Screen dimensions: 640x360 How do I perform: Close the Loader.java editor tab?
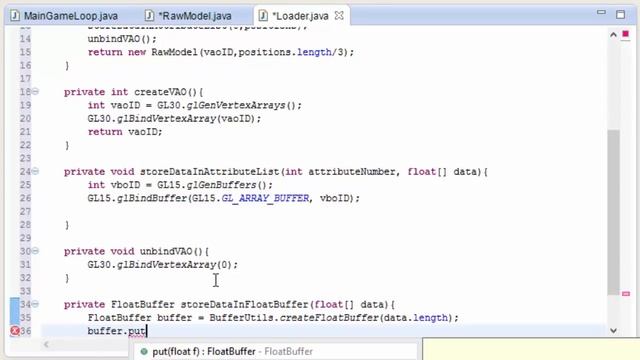(339, 16)
